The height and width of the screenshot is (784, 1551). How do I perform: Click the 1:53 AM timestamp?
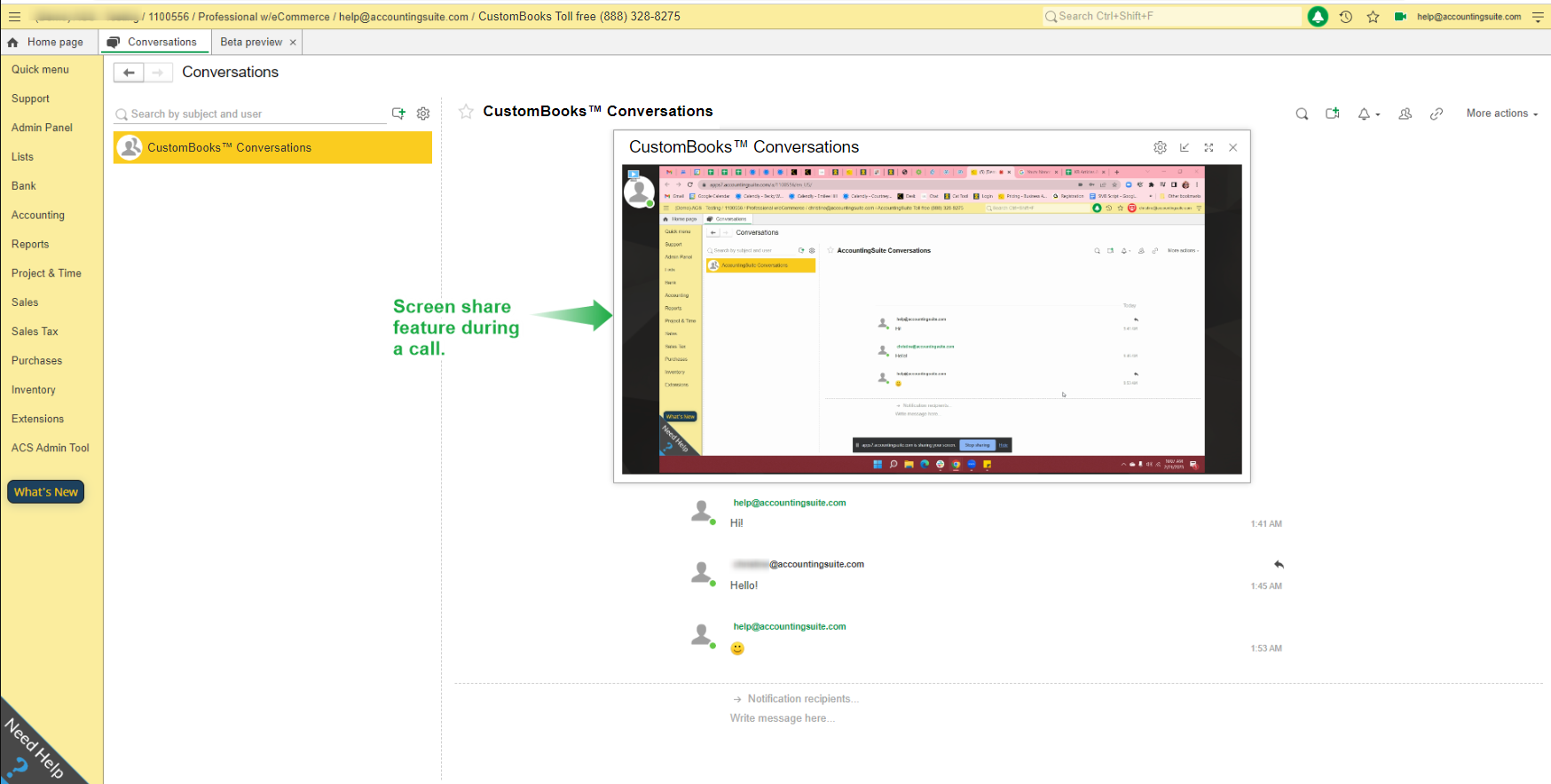click(x=1266, y=648)
